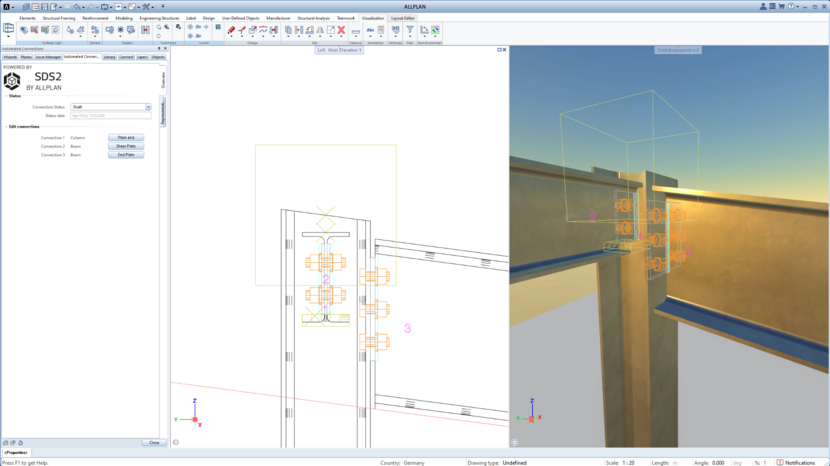Pin the Automated Connections palette
The height and width of the screenshot is (466, 830).
tap(159, 48)
